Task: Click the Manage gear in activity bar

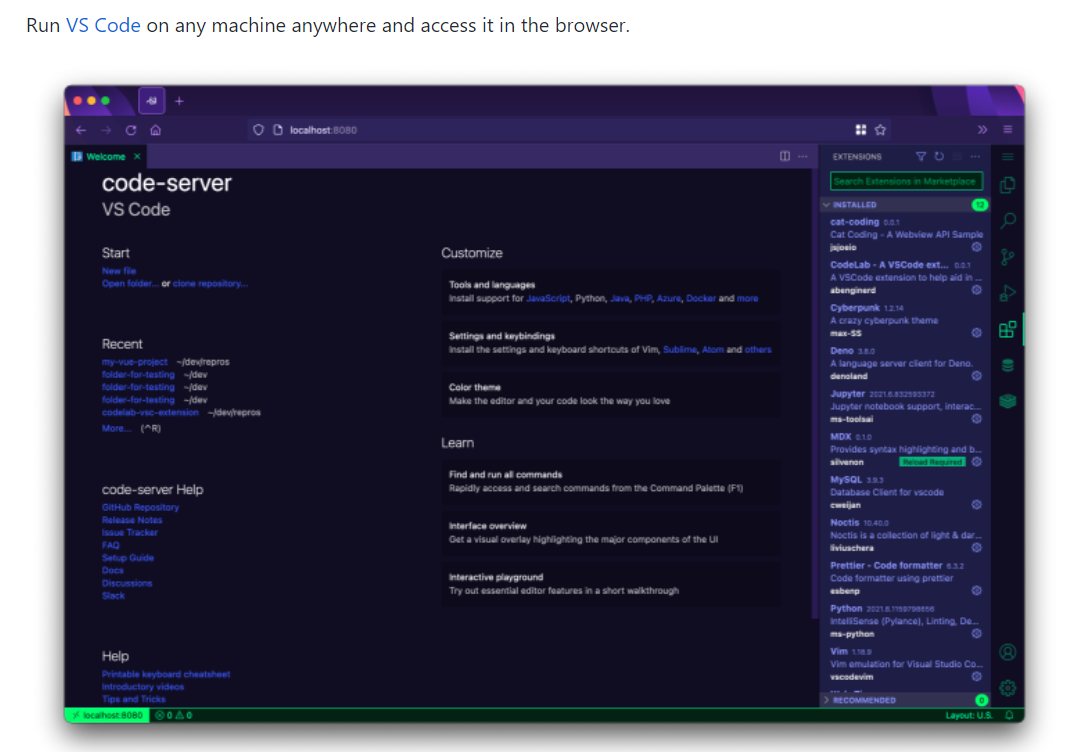Action: [1007, 687]
